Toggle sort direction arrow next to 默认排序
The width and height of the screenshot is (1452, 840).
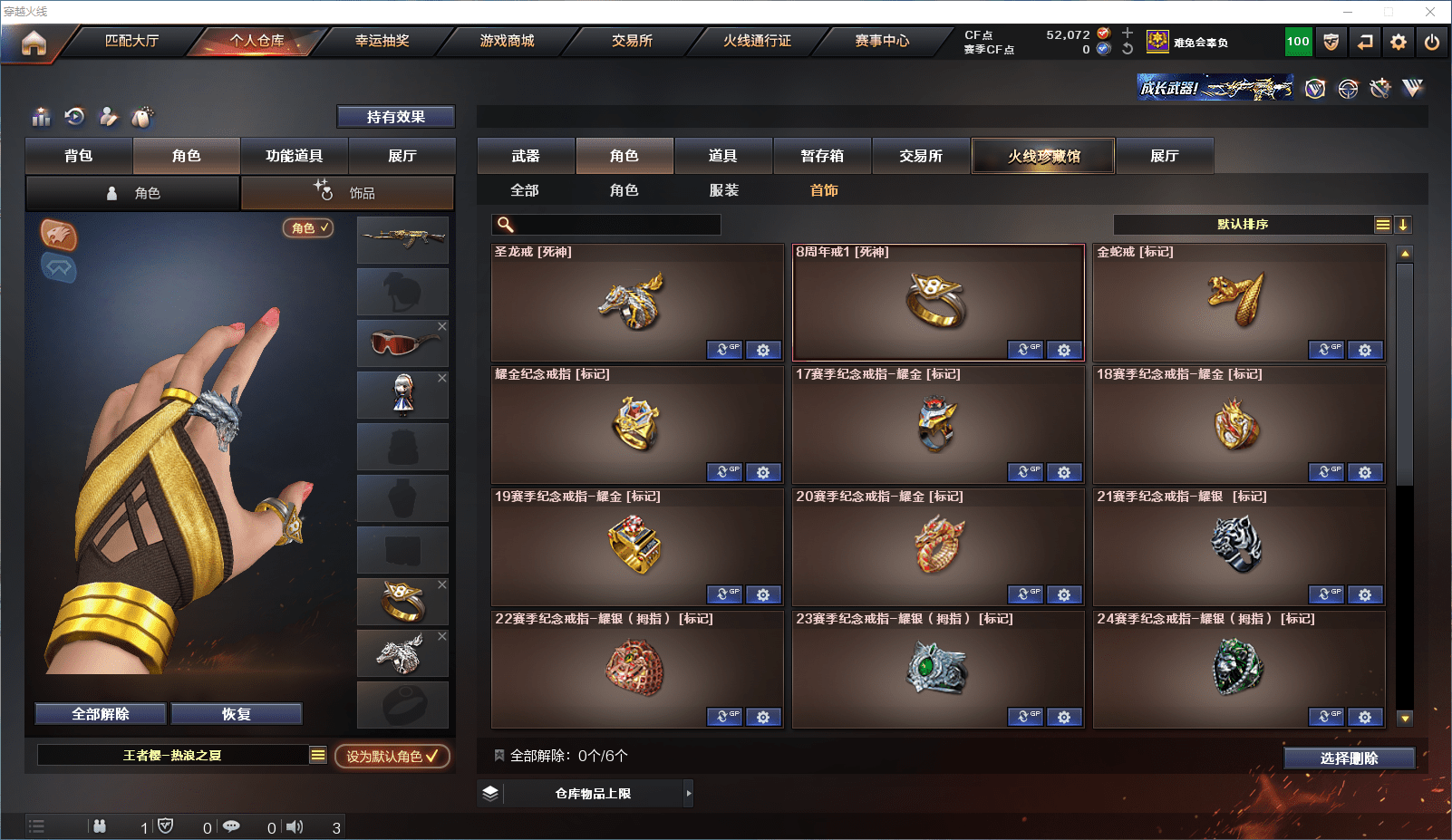[x=1403, y=225]
